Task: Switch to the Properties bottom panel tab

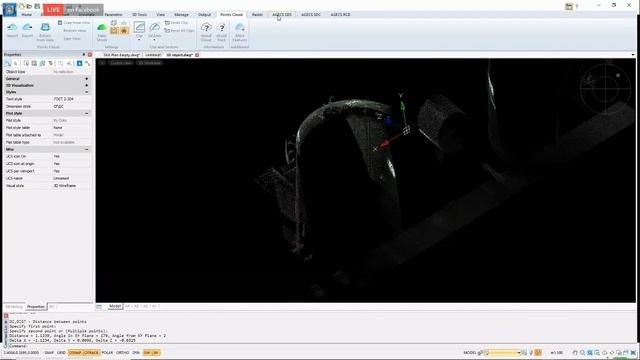Action: coord(36,307)
